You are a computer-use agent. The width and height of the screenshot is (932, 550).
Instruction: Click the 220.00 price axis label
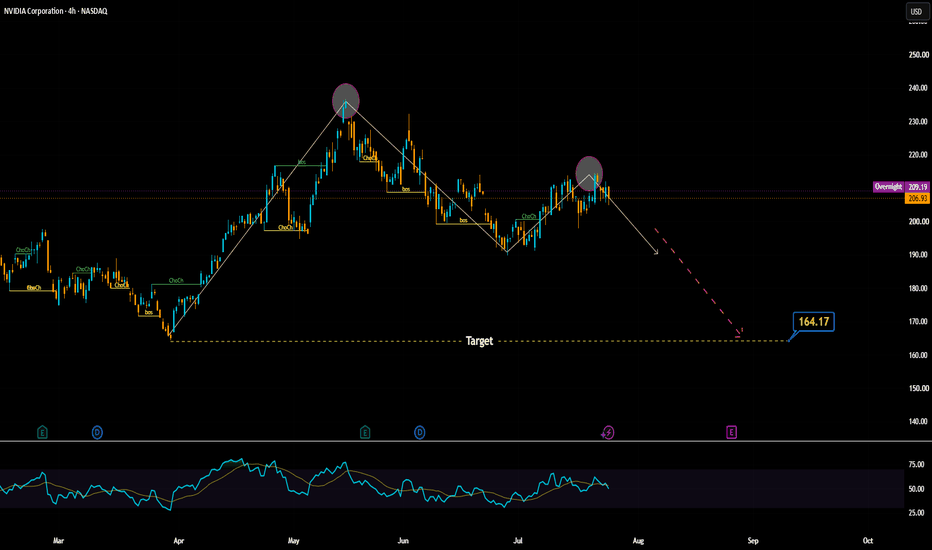tap(918, 155)
